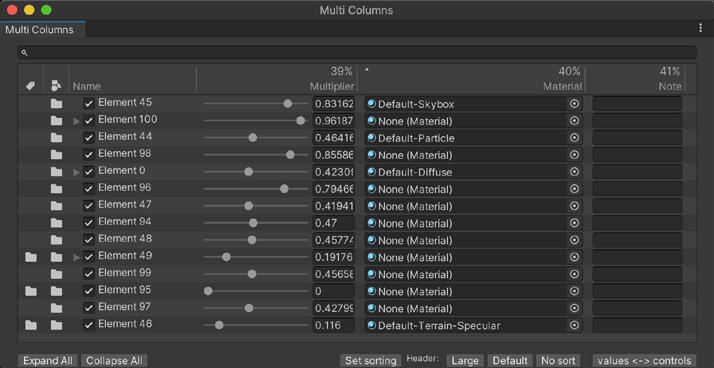
Task: Click material sphere icon of Default-Skybox
Action: coord(372,104)
